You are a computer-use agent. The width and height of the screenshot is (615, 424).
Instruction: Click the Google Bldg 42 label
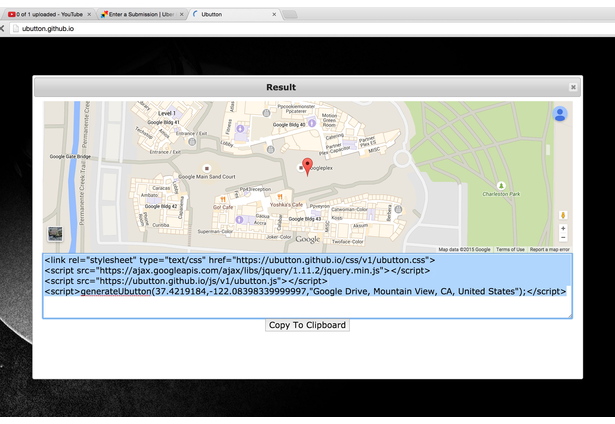[161, 206]
